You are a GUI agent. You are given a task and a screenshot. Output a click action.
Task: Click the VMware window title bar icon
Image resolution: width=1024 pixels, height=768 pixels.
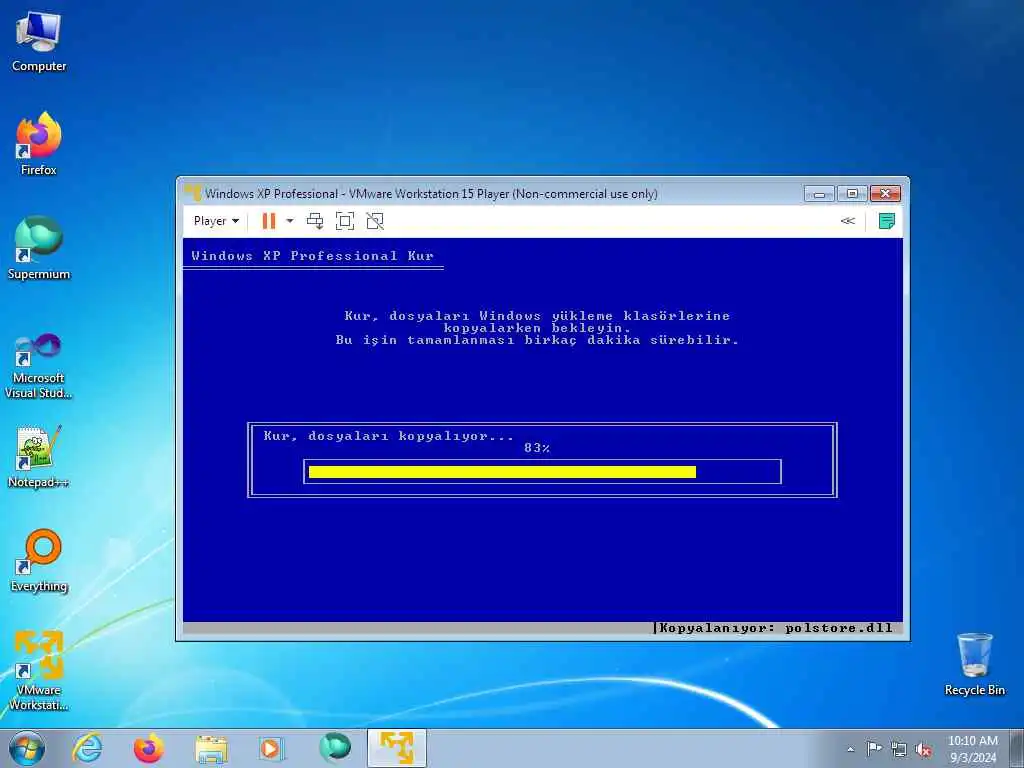[193, 193]
